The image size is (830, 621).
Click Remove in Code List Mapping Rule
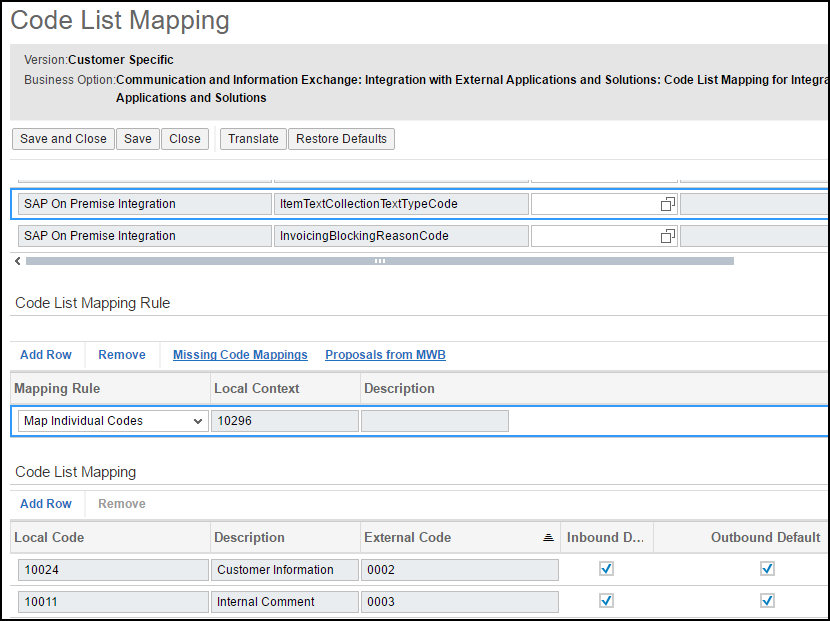pyautogui.click(x=122, y=355)
